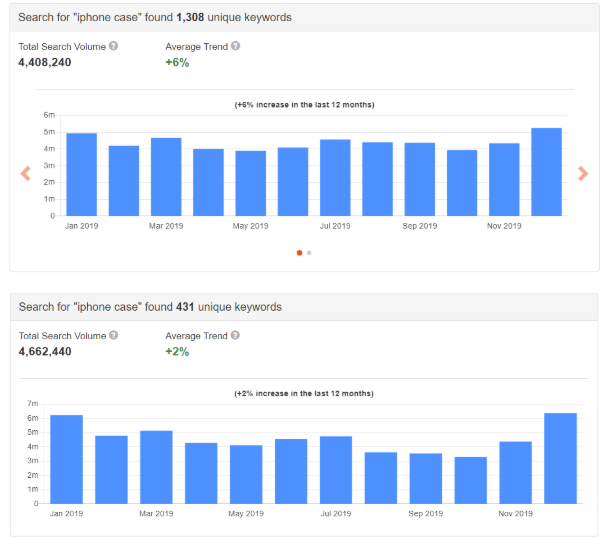Select the May 2019 bar in top chart

pos(251,183)
